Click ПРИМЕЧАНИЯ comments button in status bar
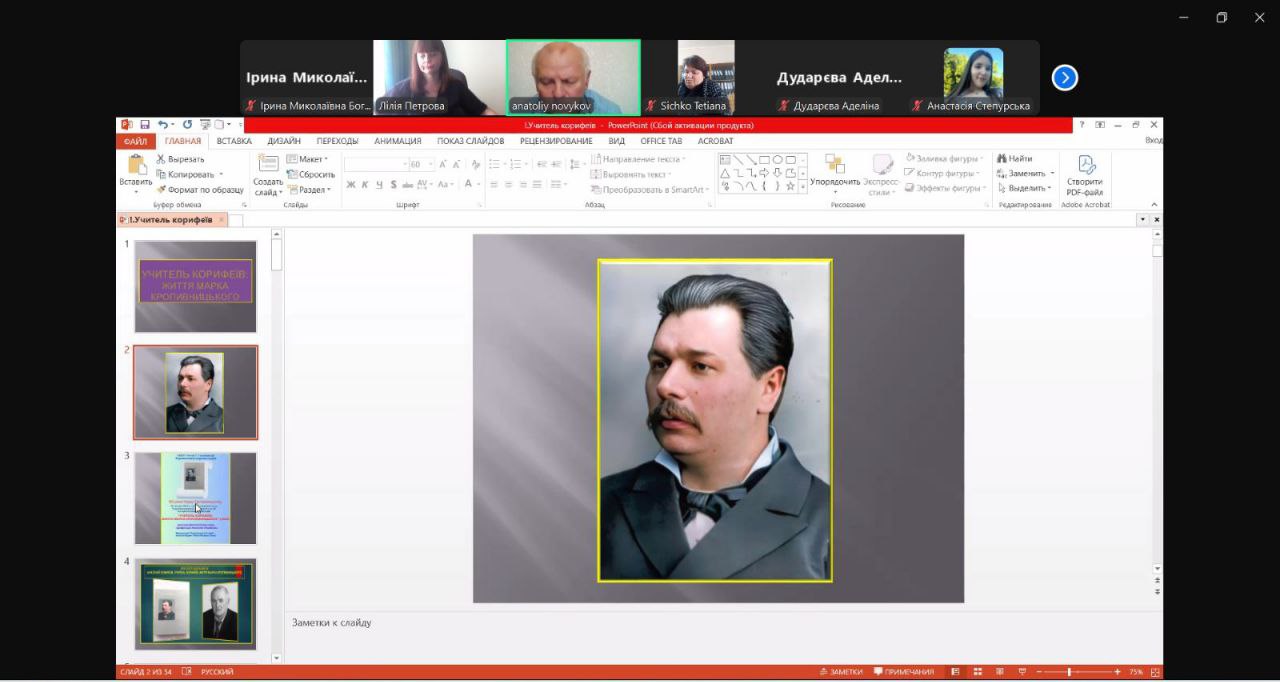The width and height of the screenshot is (1280, 682). [904, 672]
